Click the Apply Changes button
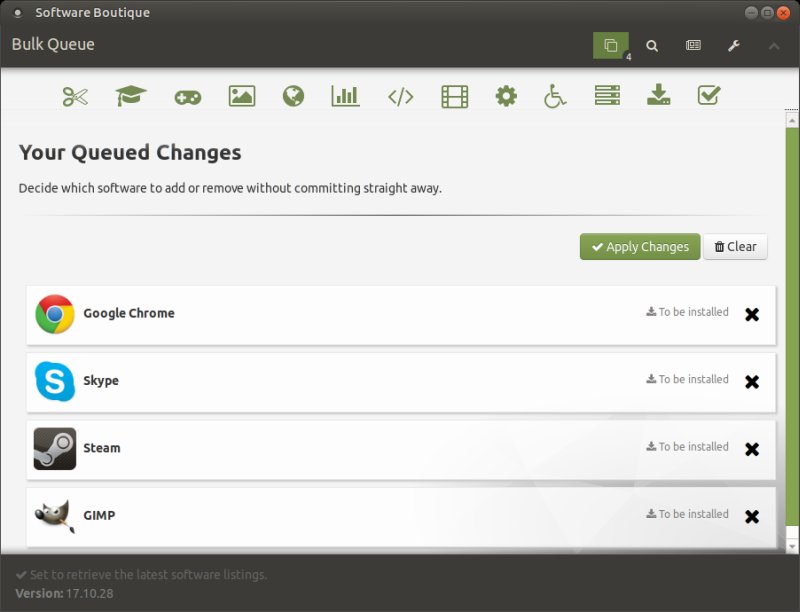 [x=640, y=247]
